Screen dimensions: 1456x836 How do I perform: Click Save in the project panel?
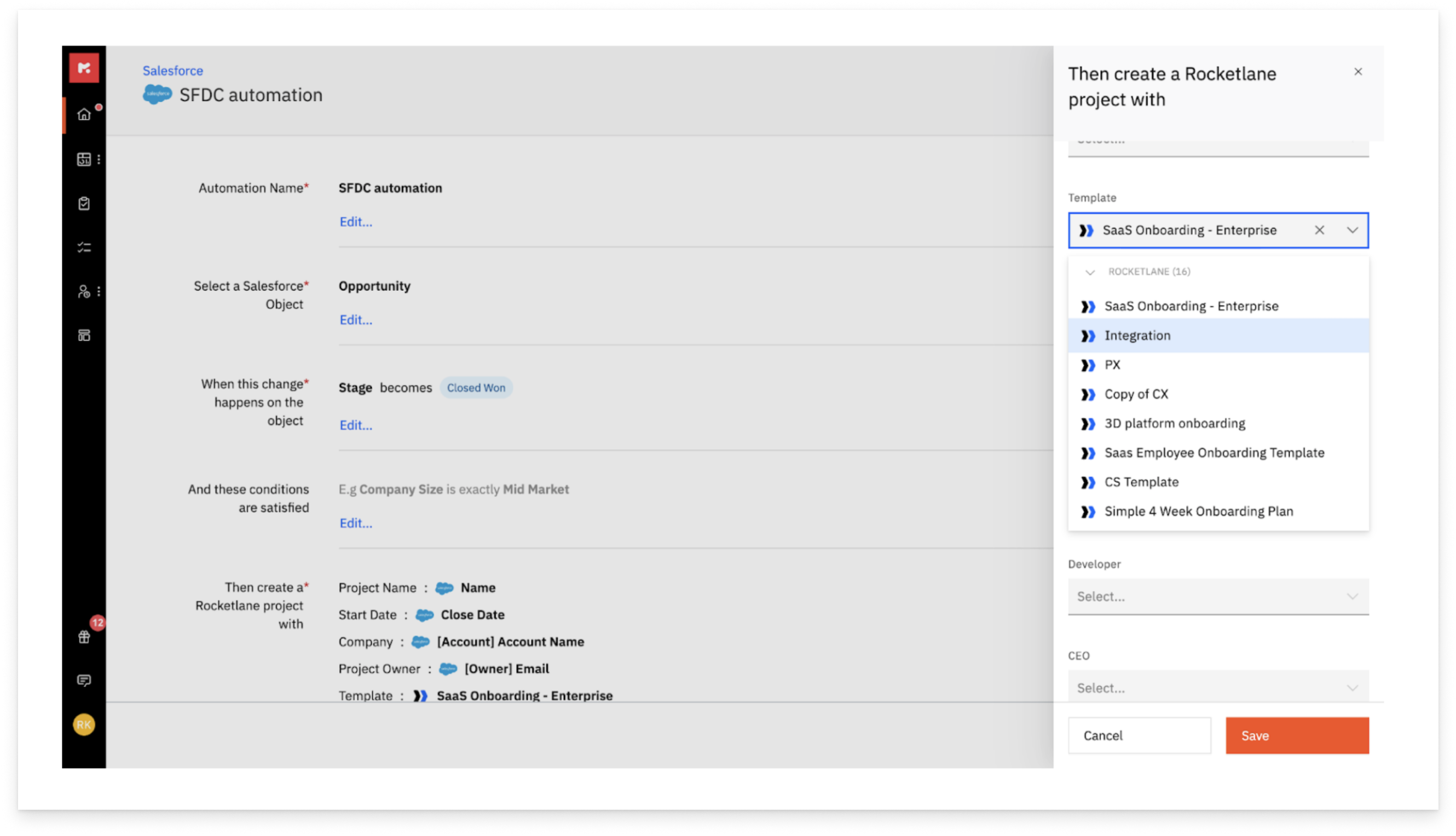point(1298,735)
